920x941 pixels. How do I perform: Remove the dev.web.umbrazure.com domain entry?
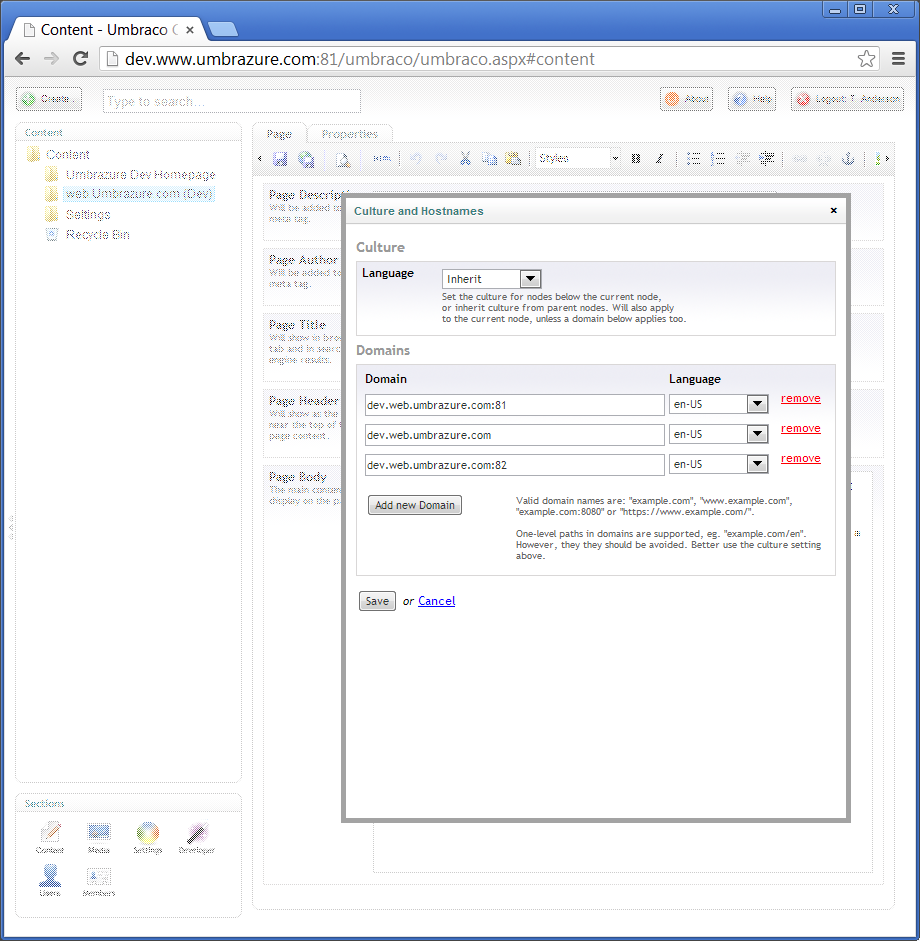pyautogui.click(x=800, y=428)
